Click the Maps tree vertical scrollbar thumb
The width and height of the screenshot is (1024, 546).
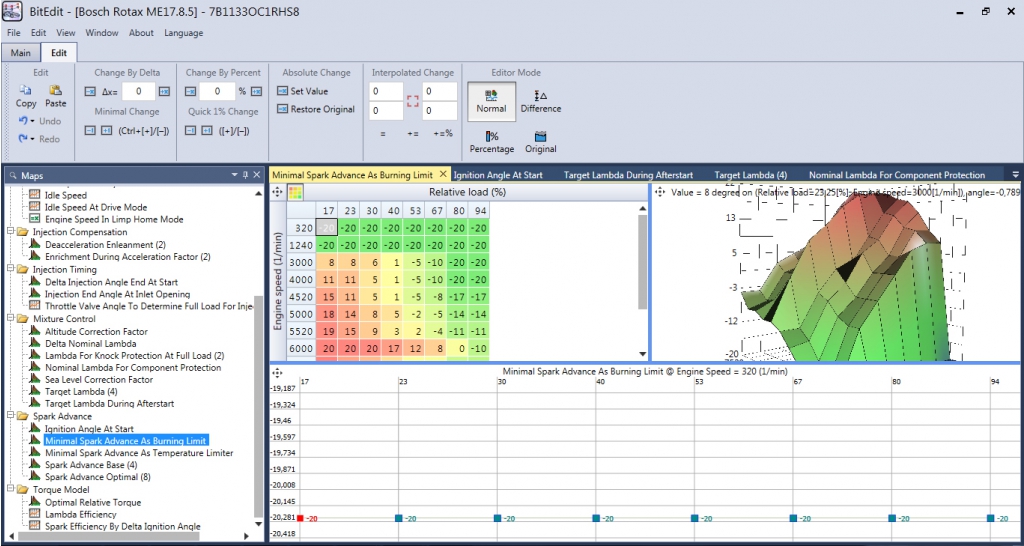[x=258, y=405]
